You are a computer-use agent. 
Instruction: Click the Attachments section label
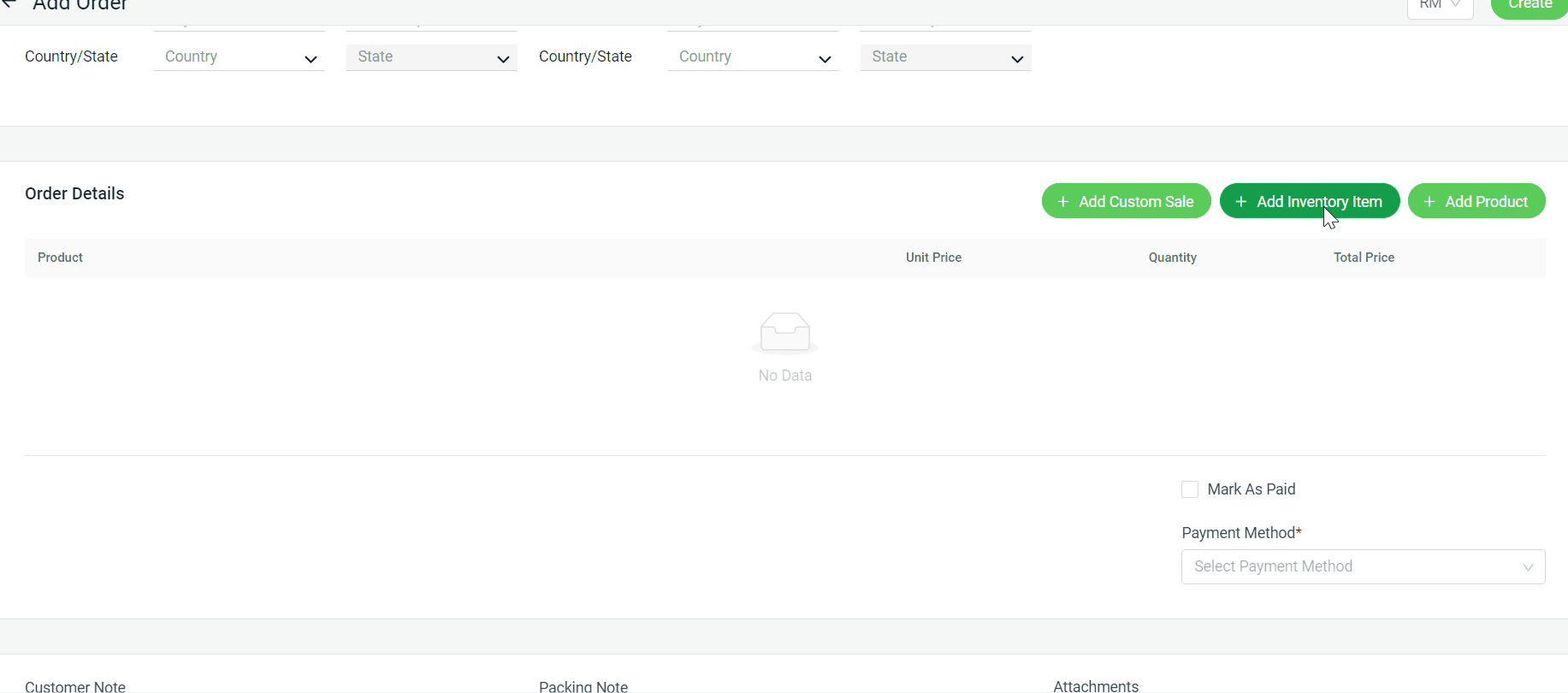(1096, 686)
